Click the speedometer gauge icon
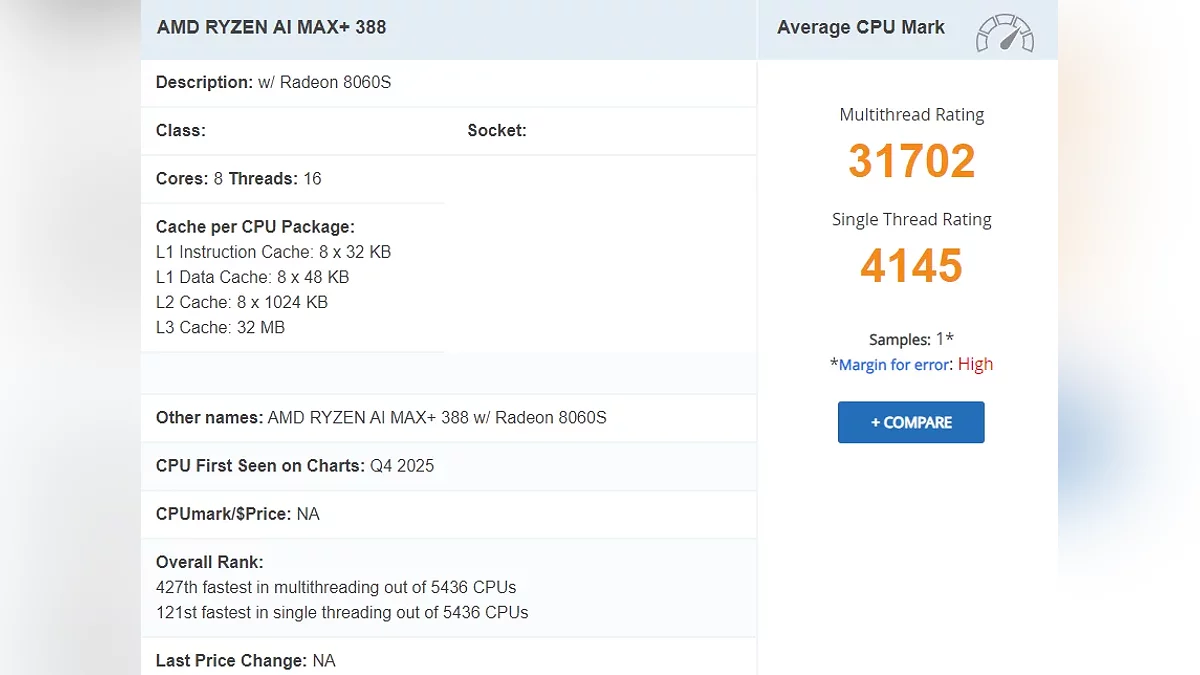Image resolution: width=1200 pixels, height=675 pixels. (x=1004, y=33)
